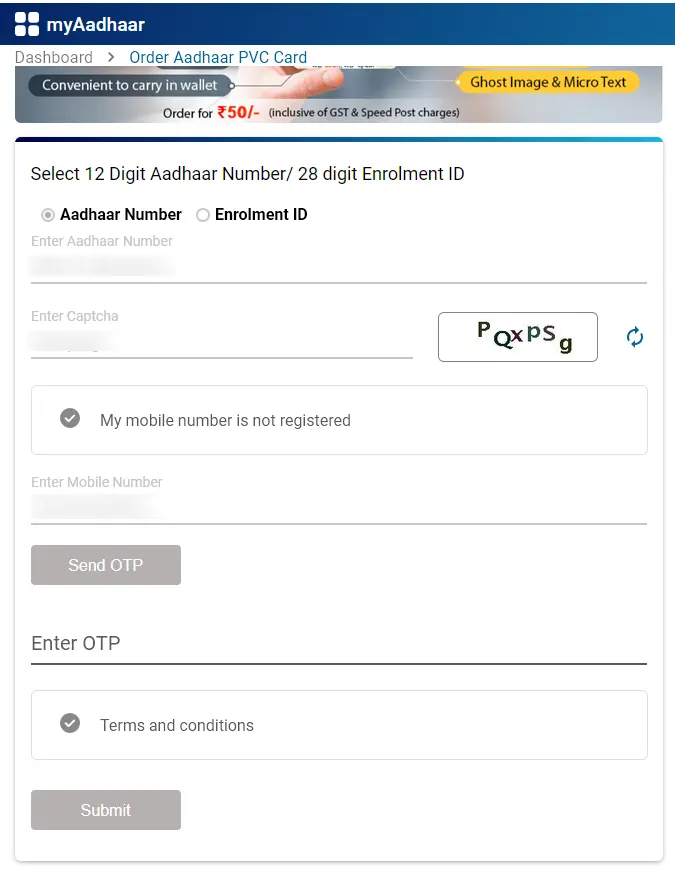Image resolution: width=675 pixels, height=869 pixels.
Task: Click the myAadhaar title text in header
Action: point(95,24)
